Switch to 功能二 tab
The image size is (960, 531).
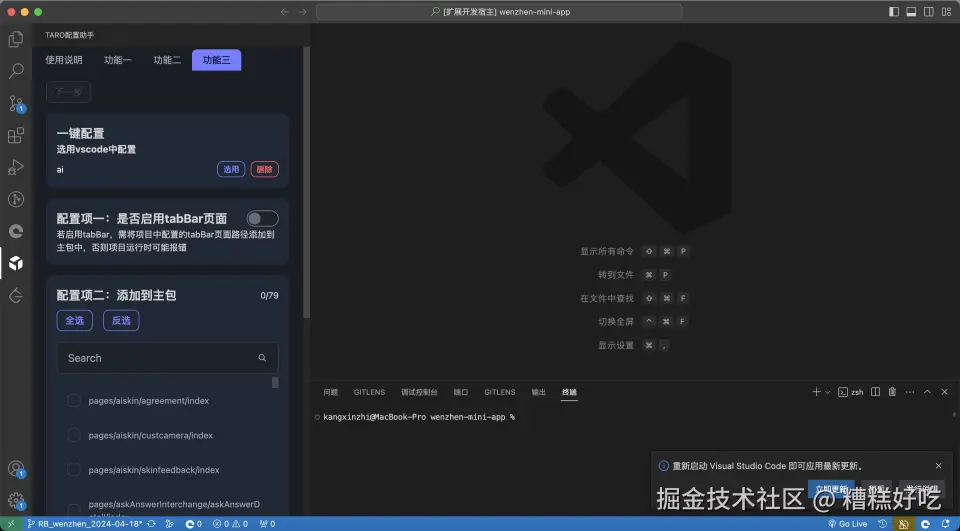pyautogui.click(x=167, y=60)
